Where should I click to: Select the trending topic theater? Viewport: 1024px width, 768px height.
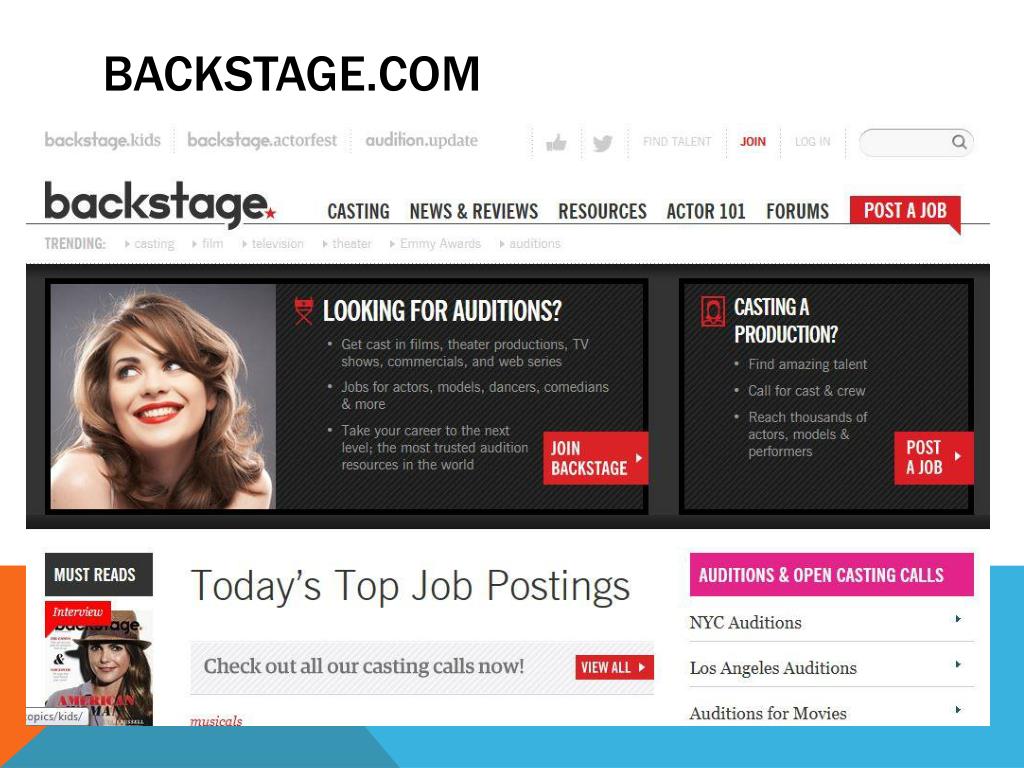(x=351, y=244)
